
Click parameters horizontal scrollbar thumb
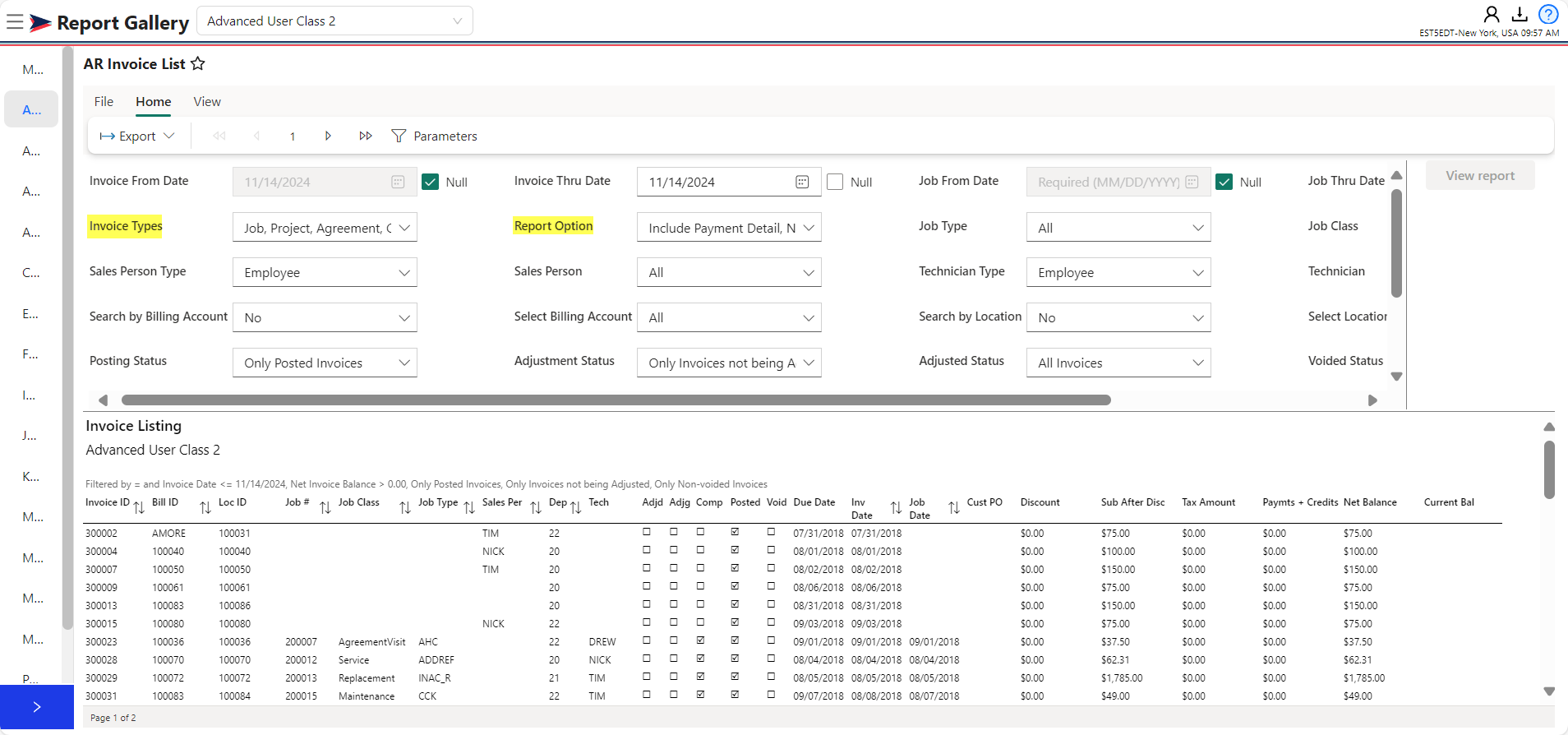[616, 400]
